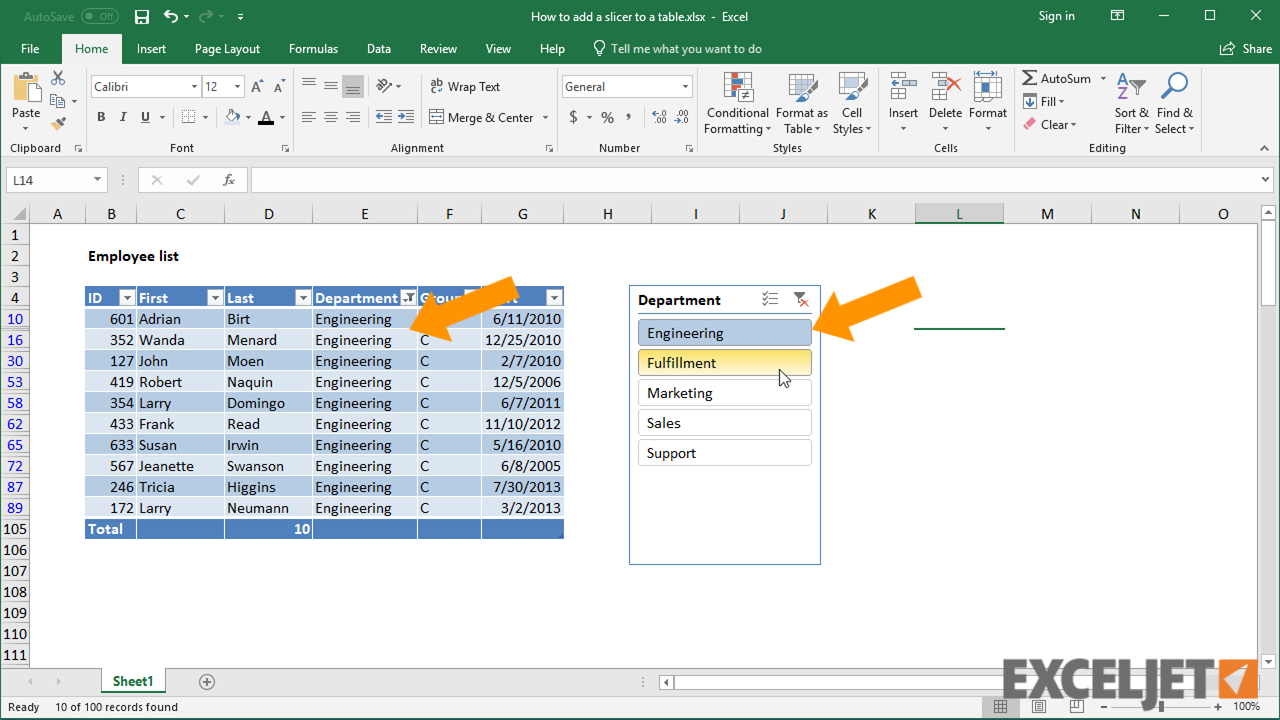
Task: Click the Sign in link
Action: 1056,16
